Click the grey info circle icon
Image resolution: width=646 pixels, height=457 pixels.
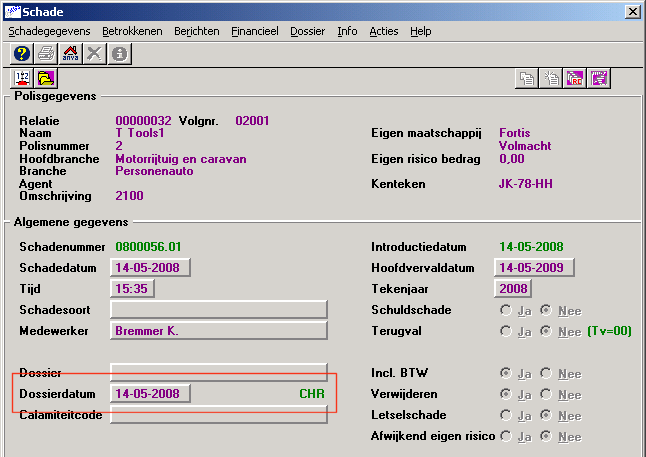pyautogui.click(x=118, y=54)
